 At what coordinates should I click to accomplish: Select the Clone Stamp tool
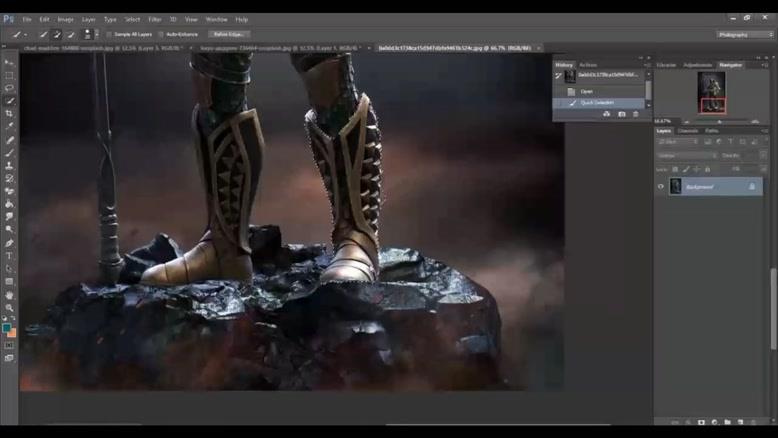click(x=9, y=166)
